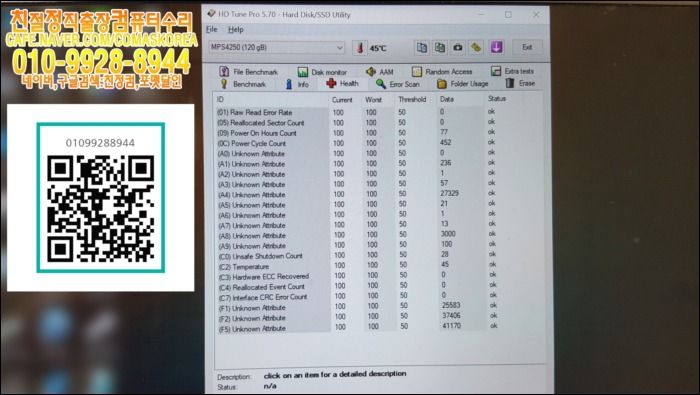Click the Disk monitor chart icon
Image resolution: width=700 pixels, height=395 pixels.
coord(303,72)
